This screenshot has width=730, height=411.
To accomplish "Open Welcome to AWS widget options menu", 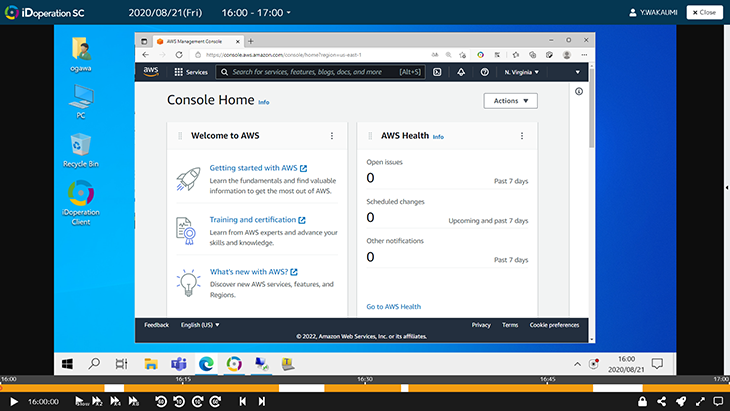I will point(332,136).
